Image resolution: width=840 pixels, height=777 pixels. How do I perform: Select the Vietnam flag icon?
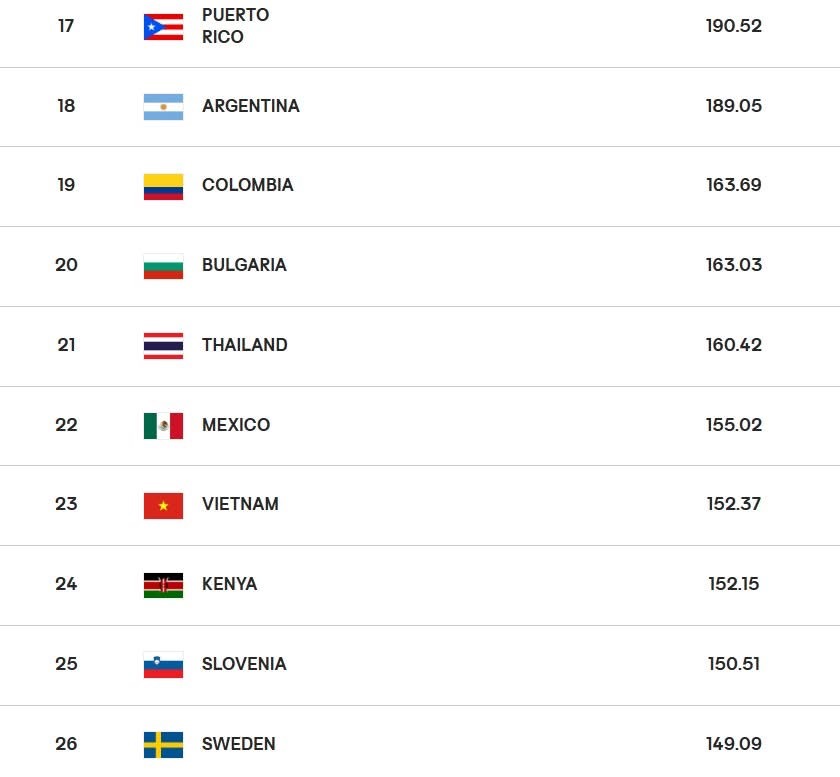163,505
